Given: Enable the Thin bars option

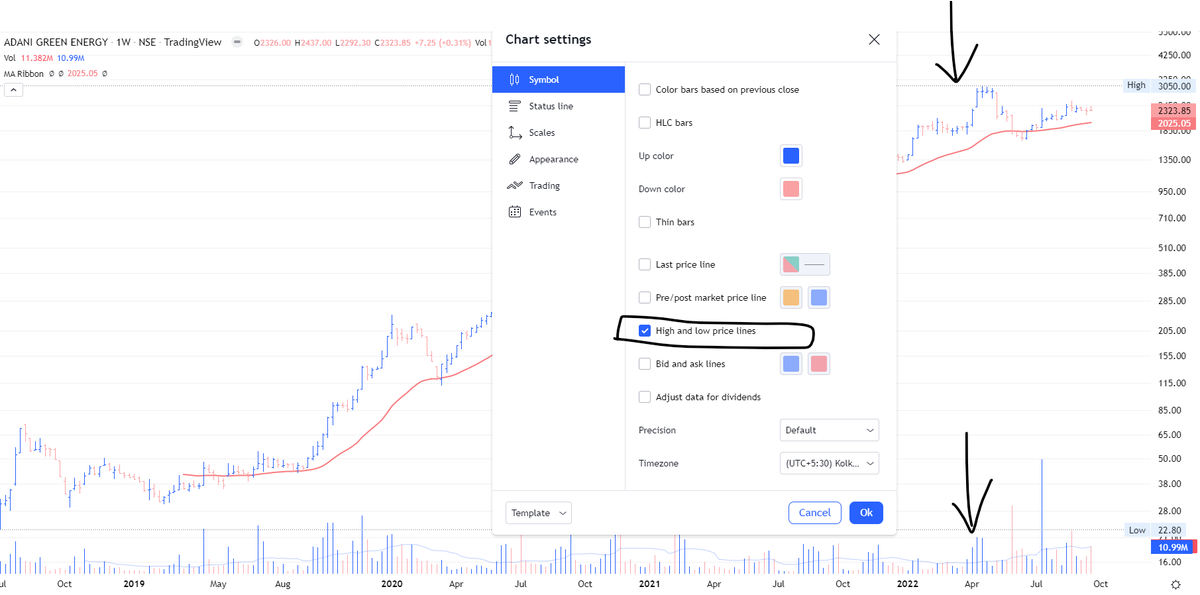Looking at the screenshot, I should click(645, 222).
